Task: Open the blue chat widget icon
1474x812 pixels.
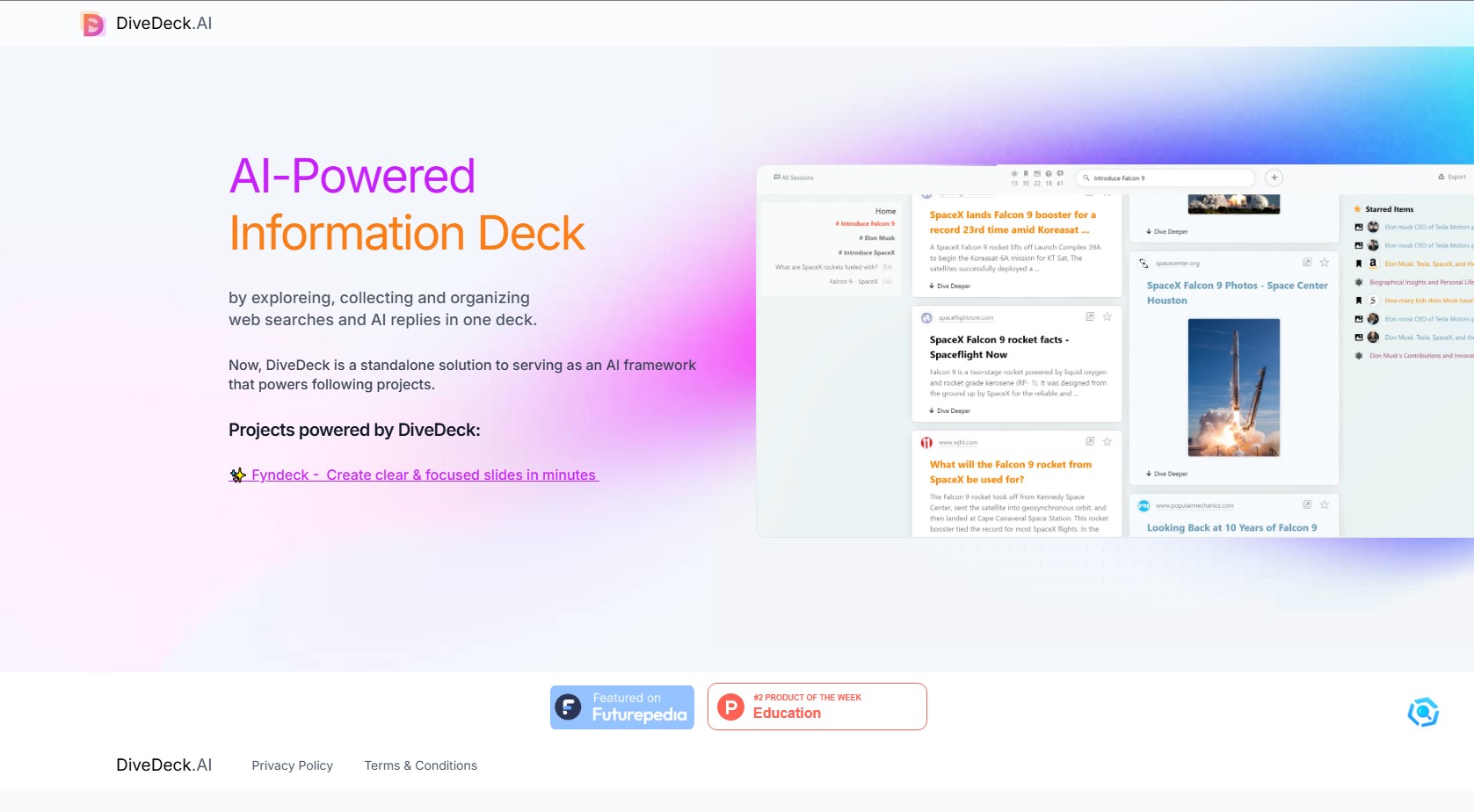Action: click(1422, 712)
